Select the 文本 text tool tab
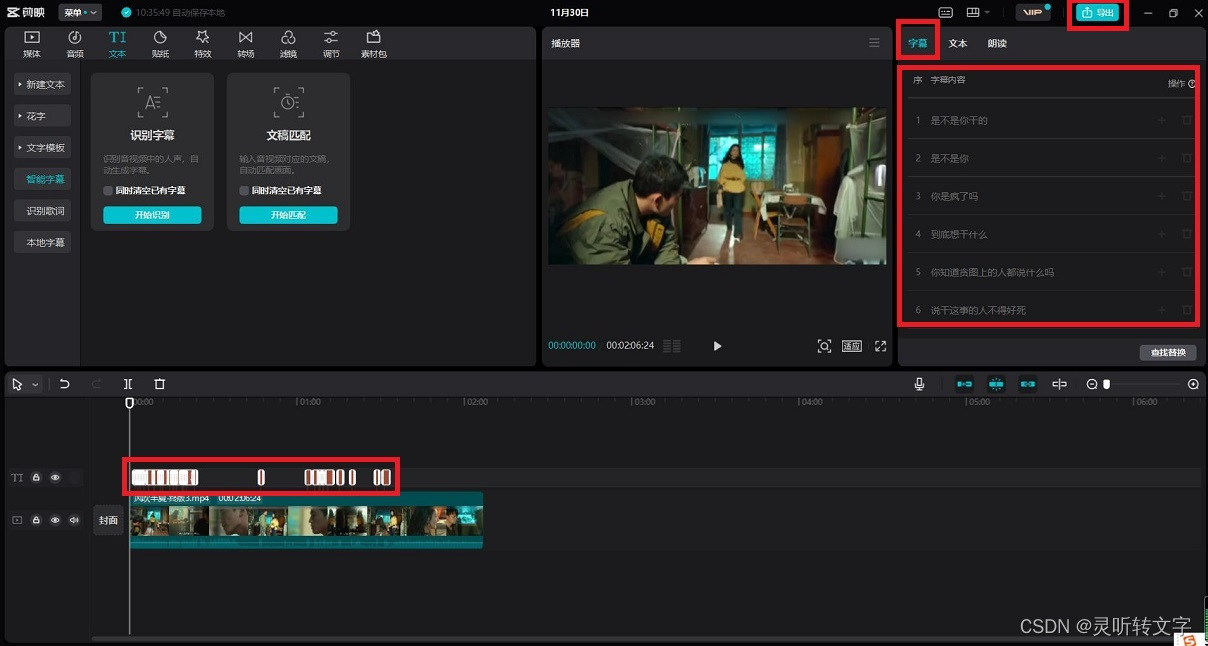This screenshot has height=646, width=1208. tap(117, 44)
